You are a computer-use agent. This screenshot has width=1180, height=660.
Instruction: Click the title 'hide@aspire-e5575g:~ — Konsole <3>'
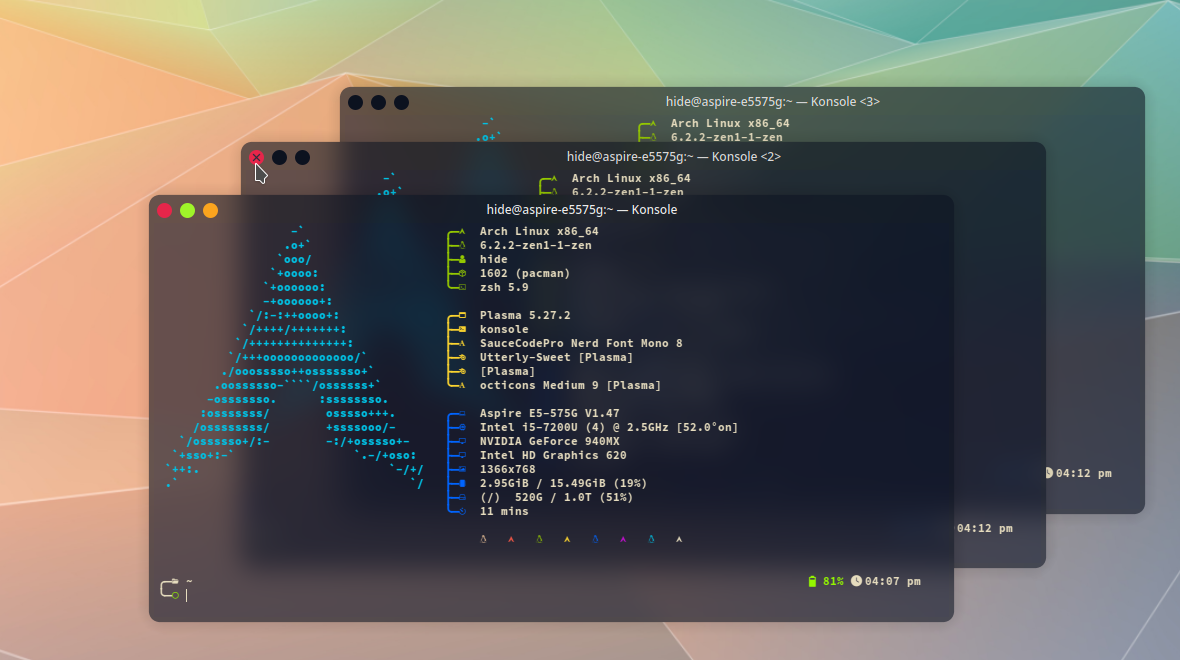773,102
